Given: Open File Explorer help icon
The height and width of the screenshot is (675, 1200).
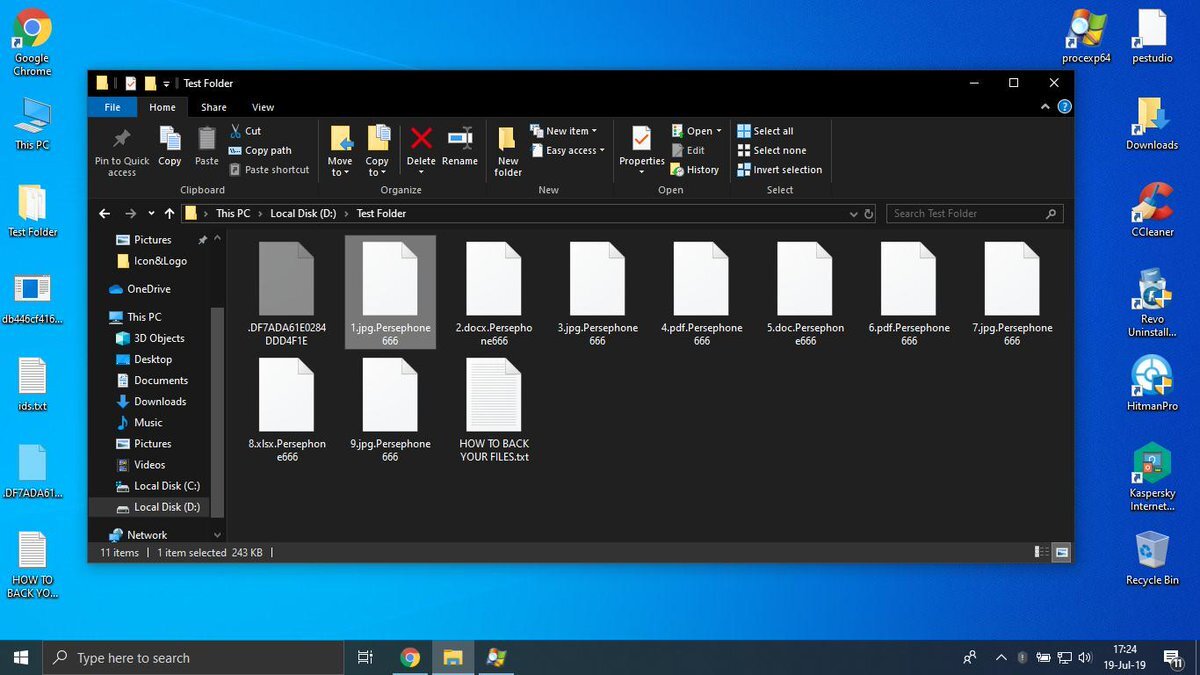Looking at the screenshot, I should click(x=1065, y=107).
